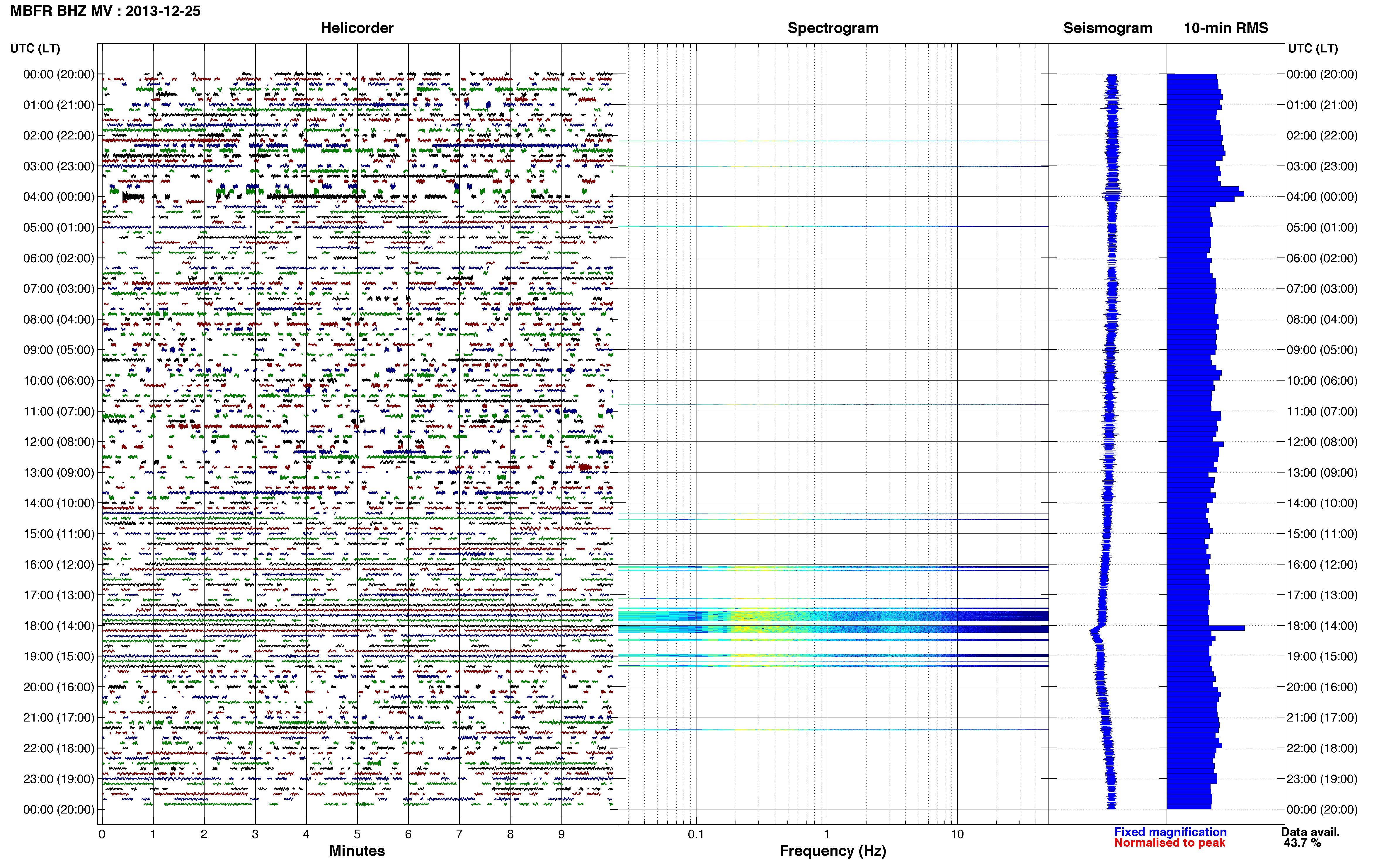1389x868 pixels.
Task: Click '05:00 (01:00)' label right of RMS panel
Action: point(1322,227)
